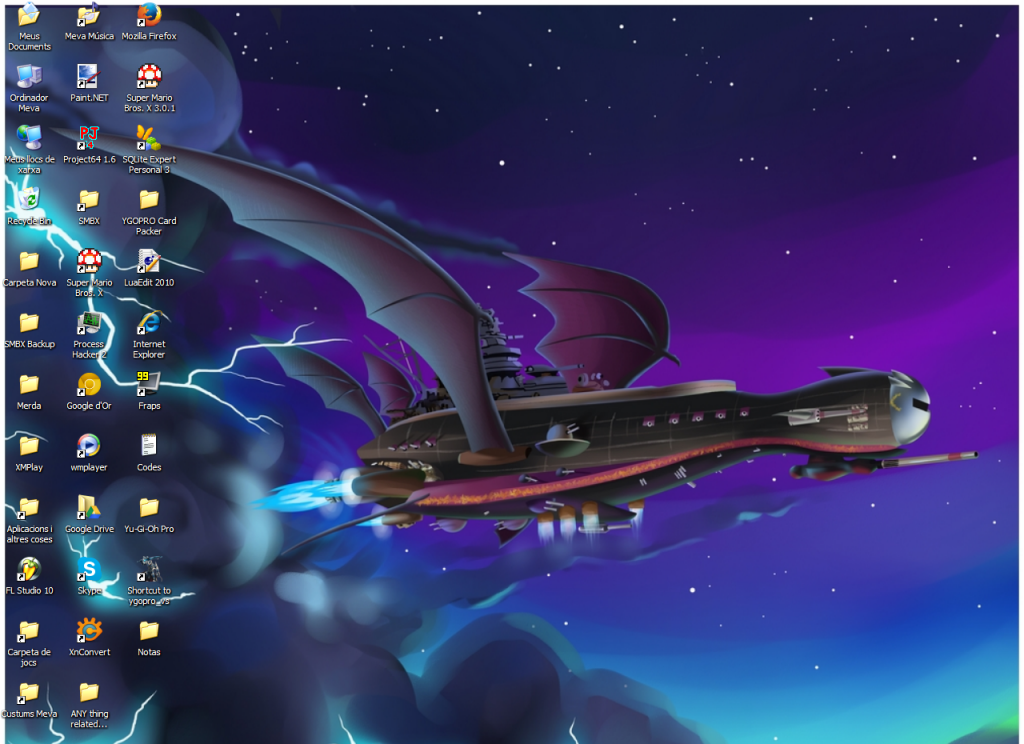Select the Google d'Or shortcut
Viewport: 1024px width, 744px height.
[x=89, y=384]
